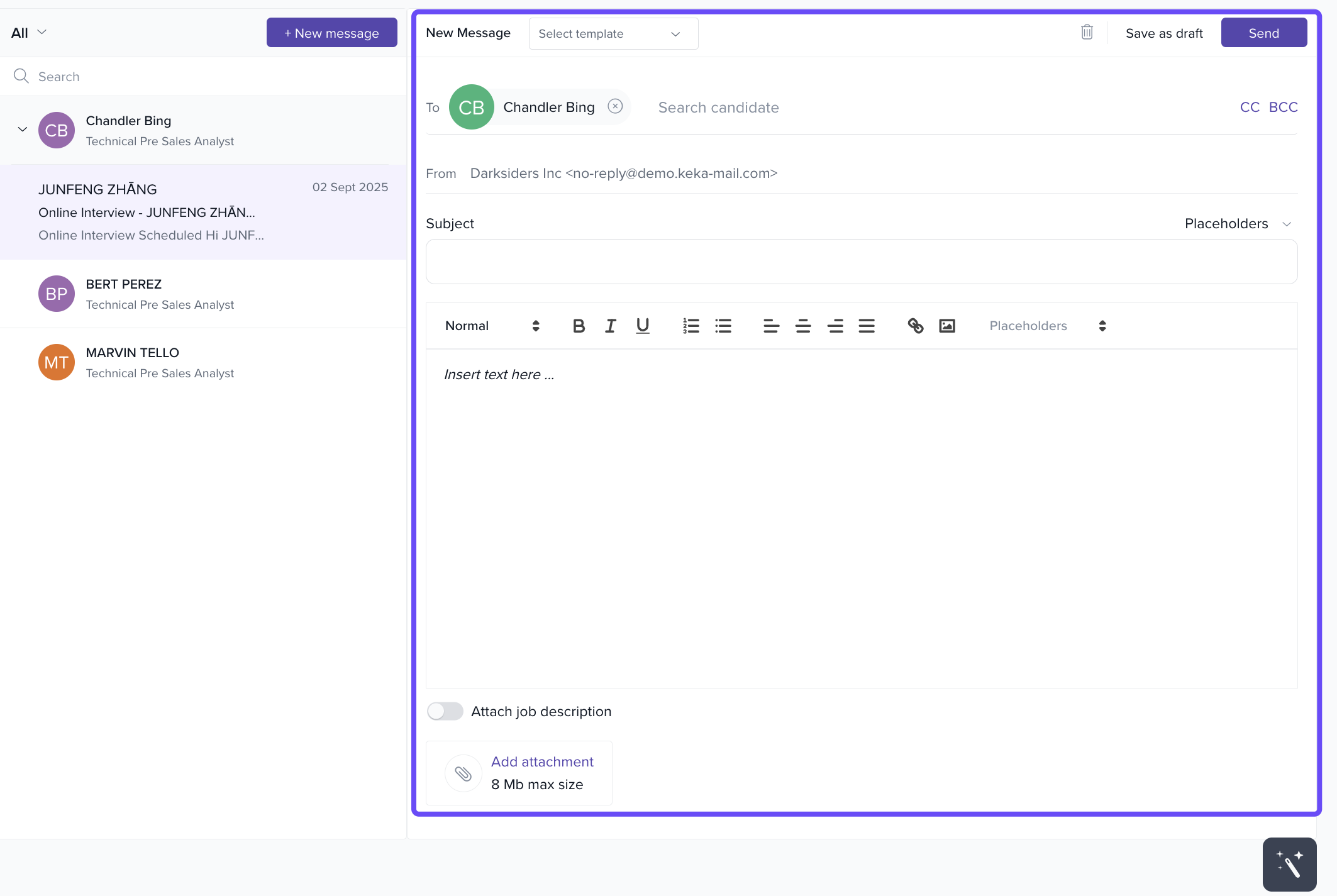Remove Chandler Bing from recipients
Image resolution: width=1337 pixels, height=896 pixels.
(x=615, y=106)
